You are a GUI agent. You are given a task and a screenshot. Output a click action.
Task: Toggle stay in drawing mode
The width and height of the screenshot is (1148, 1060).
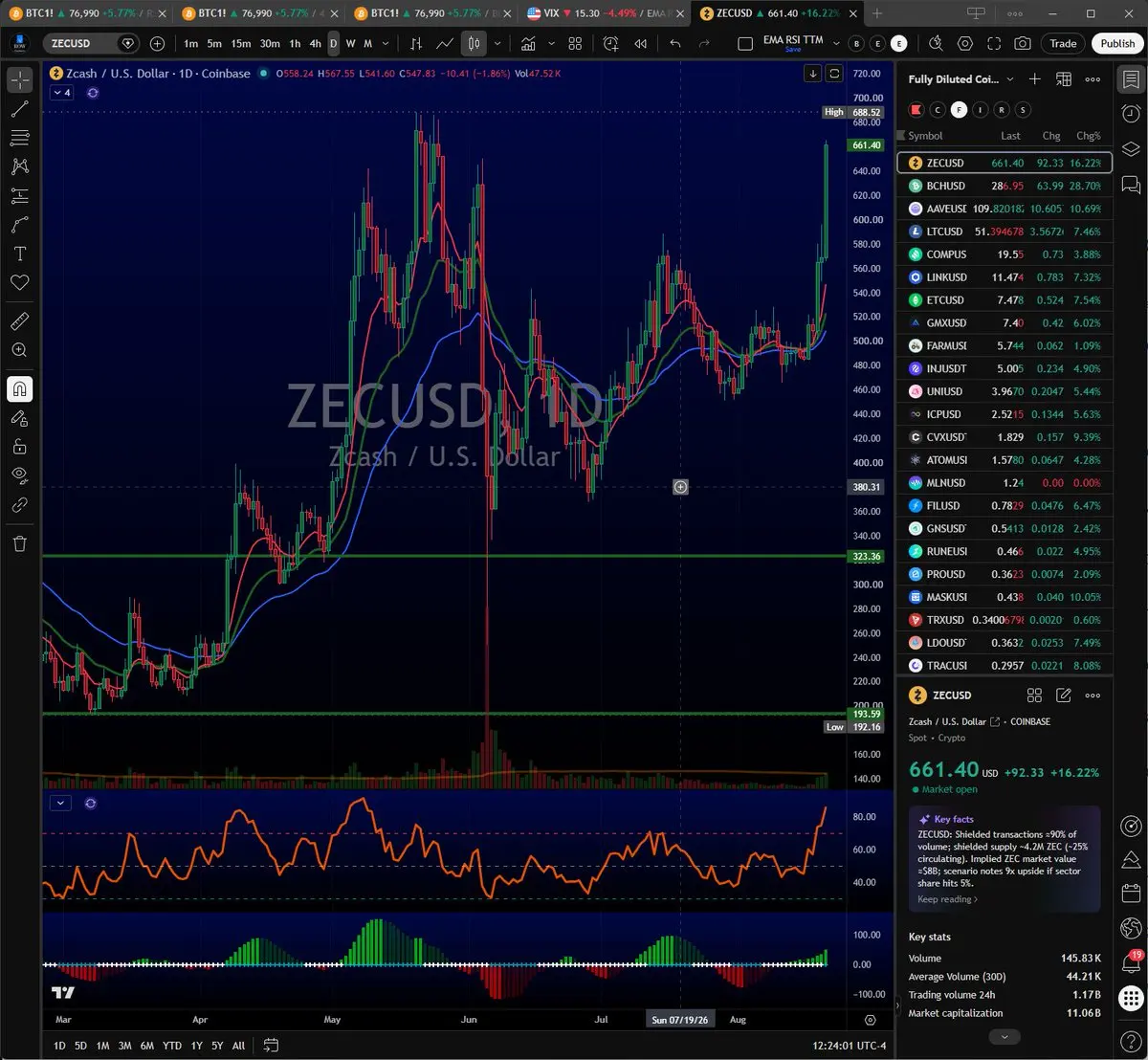(19, 418)
